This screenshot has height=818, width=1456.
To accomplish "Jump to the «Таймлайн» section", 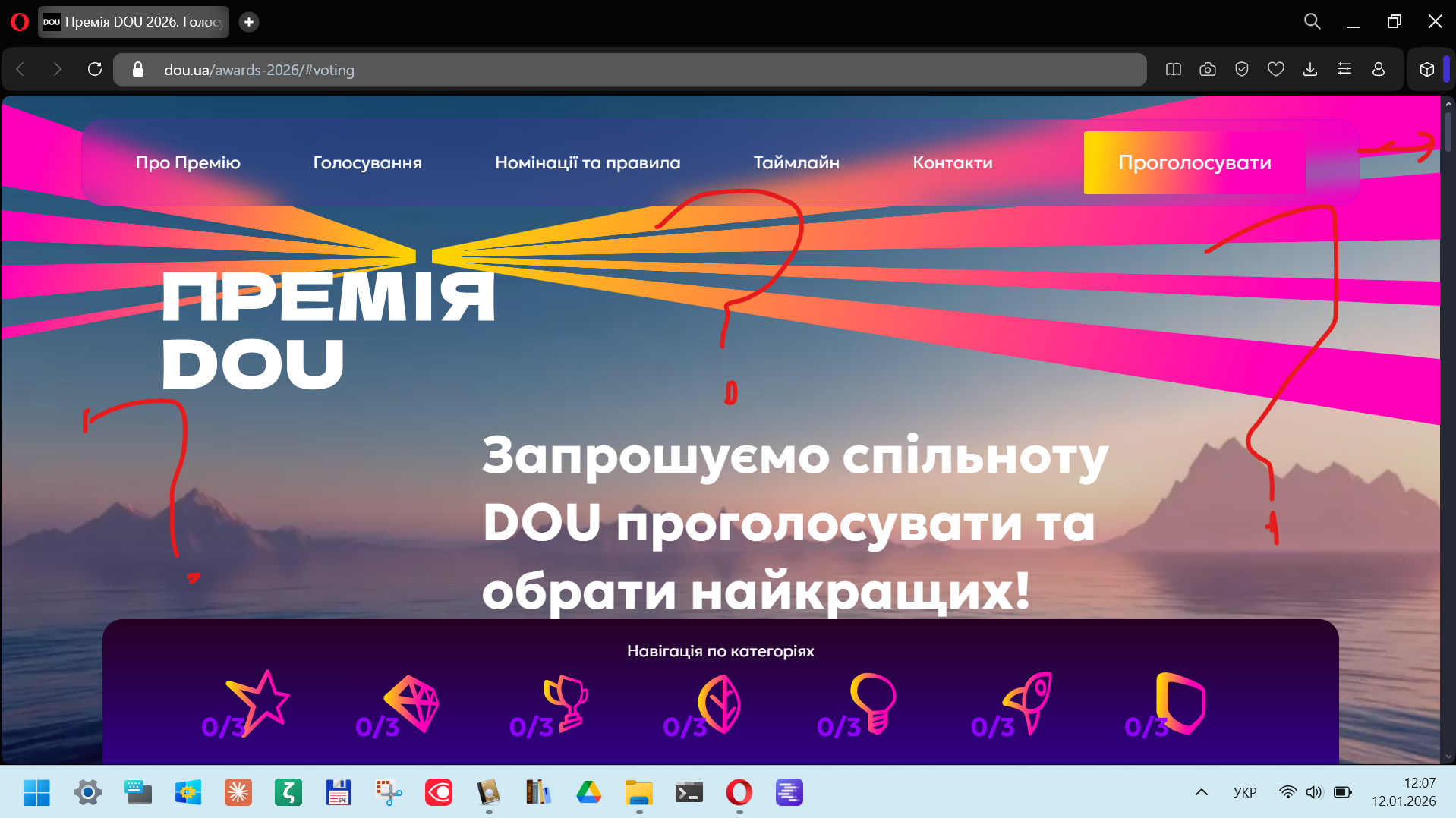I will point(796,162).
